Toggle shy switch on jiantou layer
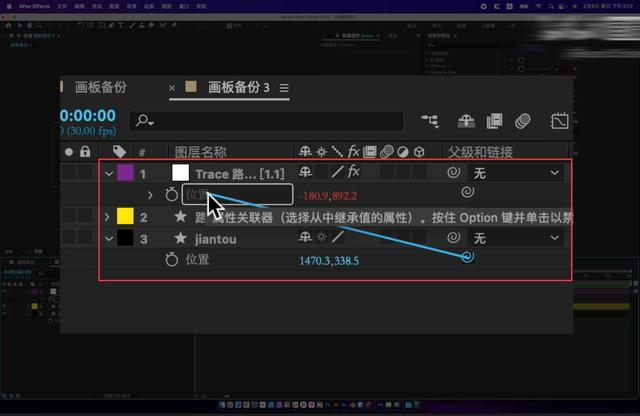 (x=305, y=237)
